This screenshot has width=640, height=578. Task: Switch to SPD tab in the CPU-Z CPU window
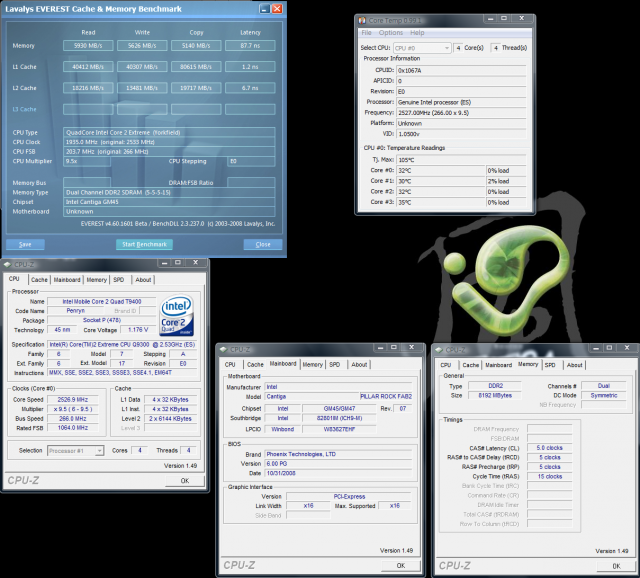coord(119,280)
